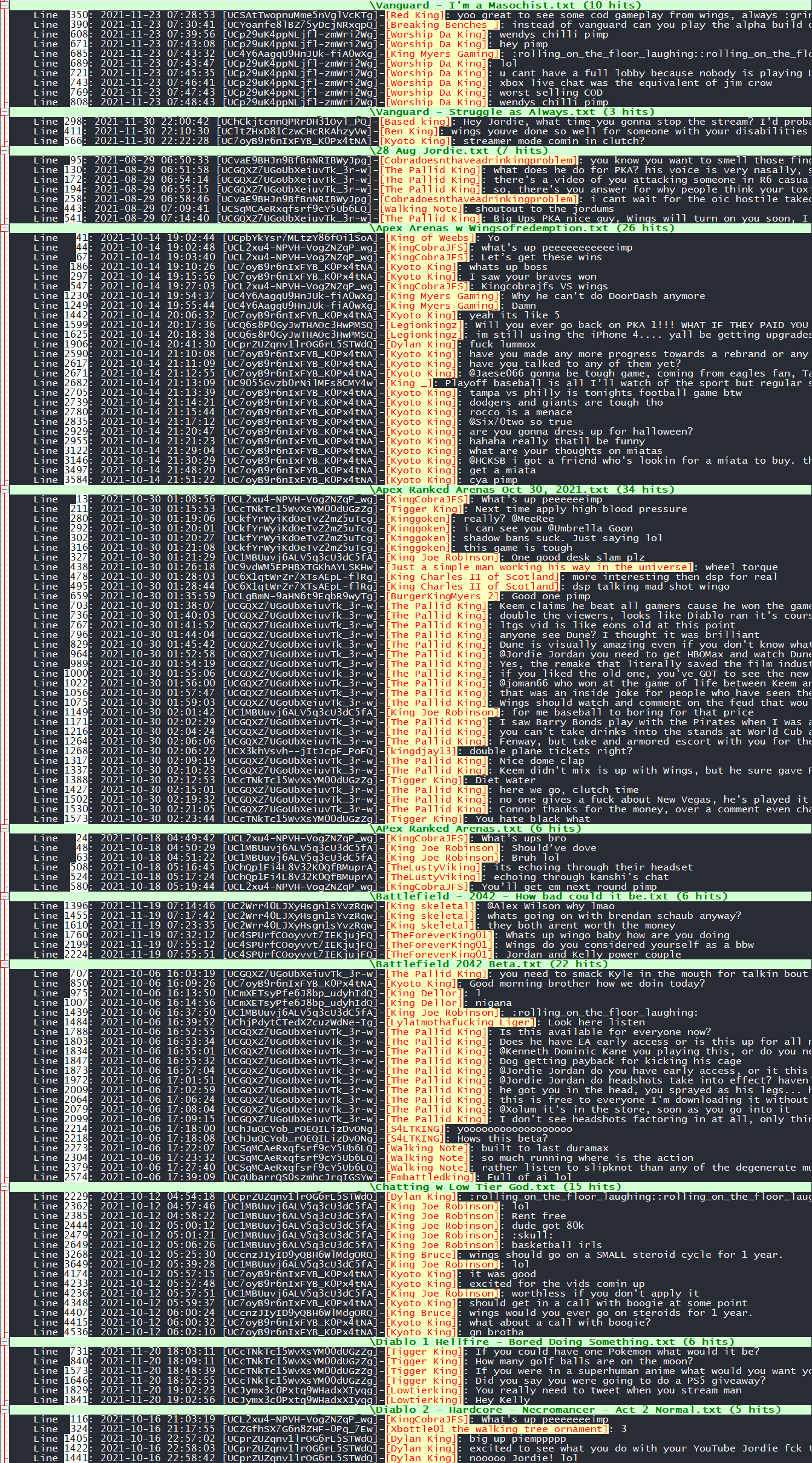Select S4LTKING 'yooooo' result on Line 2214
The image size is (812, 1463).
410,1129
